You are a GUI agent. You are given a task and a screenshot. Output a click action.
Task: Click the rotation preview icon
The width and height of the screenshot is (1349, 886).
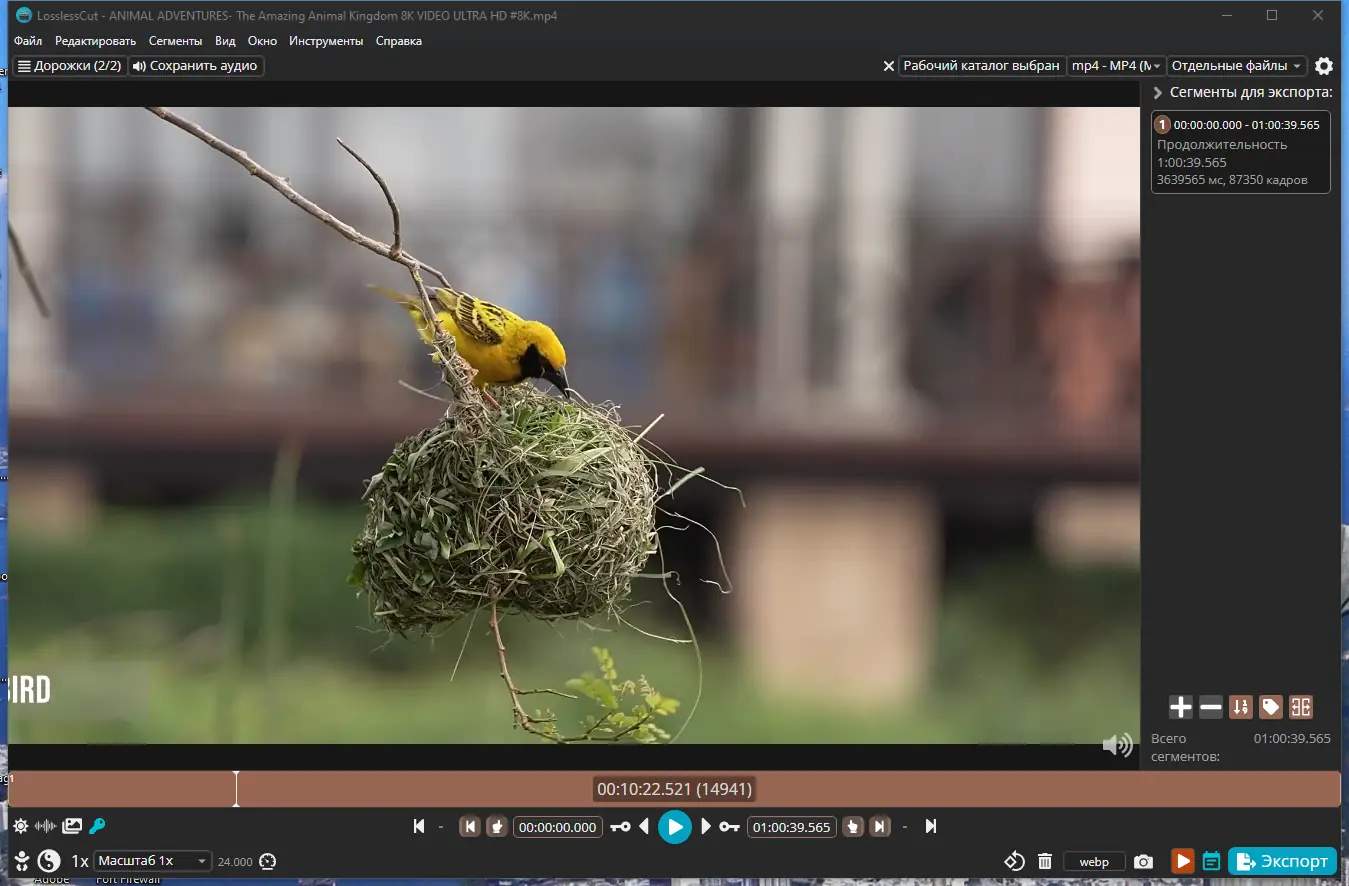click(x=1014, y=861)
